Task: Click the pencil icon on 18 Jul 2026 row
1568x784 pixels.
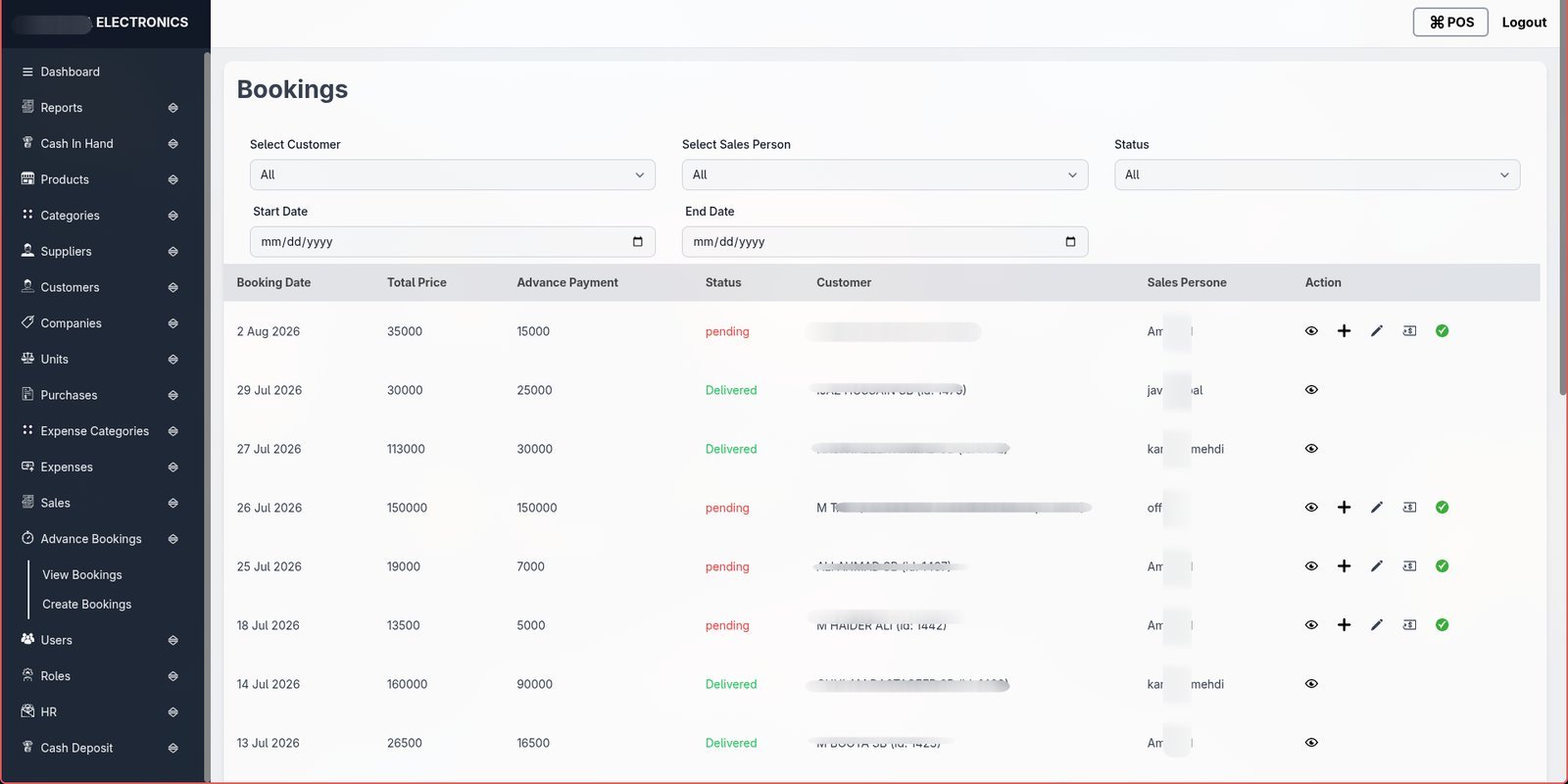Action: tap(1377, 625)
